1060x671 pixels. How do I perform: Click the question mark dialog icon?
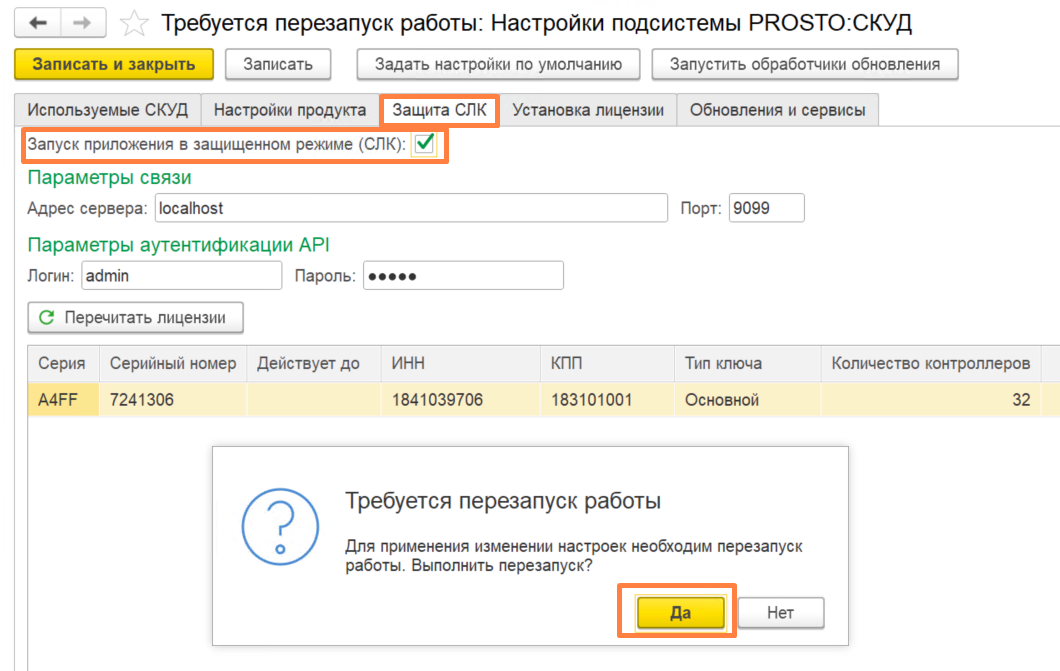280,526
